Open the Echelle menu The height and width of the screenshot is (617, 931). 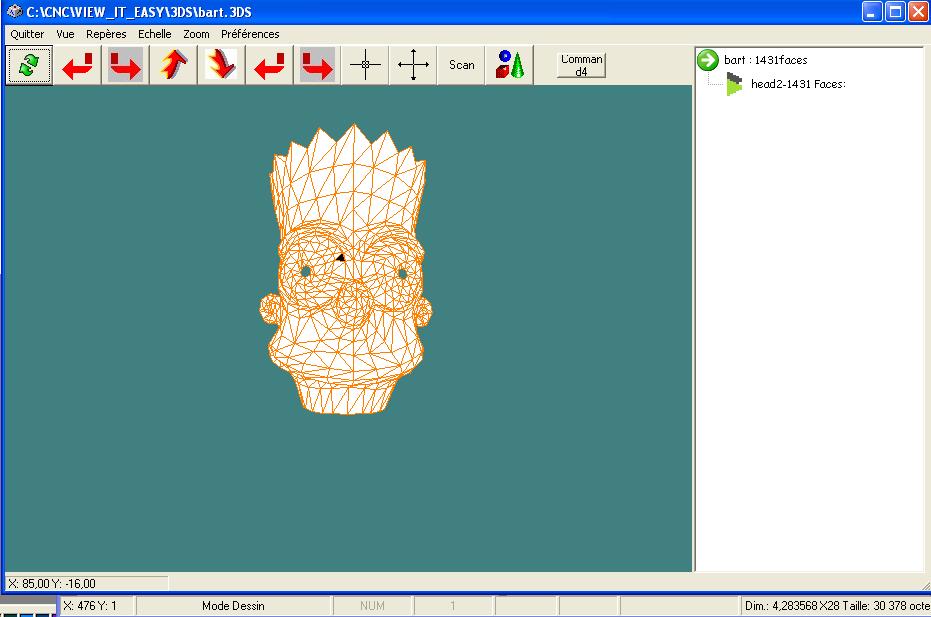(x=154, y=34)
